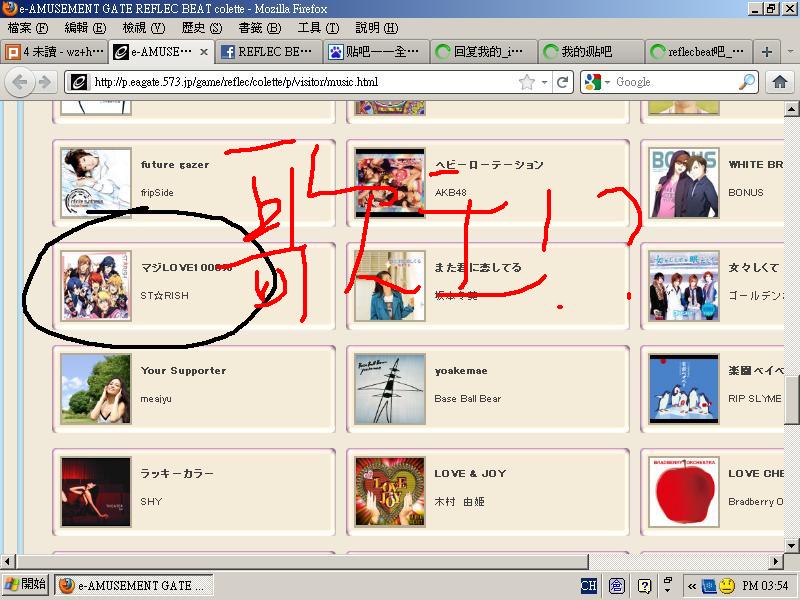Image resolution: width=800 pixels, height=600 pixels.
Task: Open the bookmark star history dropdown arrow
Action: pos(545,82)
